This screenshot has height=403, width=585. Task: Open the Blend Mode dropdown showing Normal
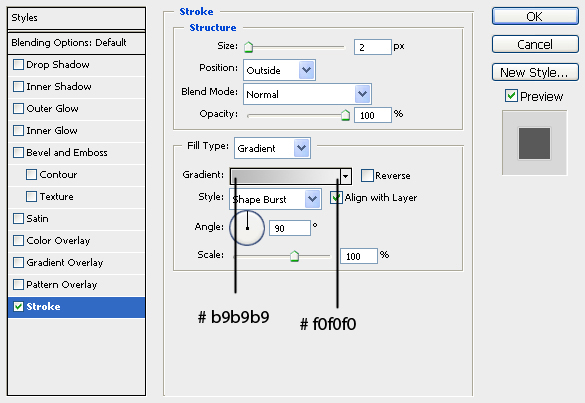point(307,94)
